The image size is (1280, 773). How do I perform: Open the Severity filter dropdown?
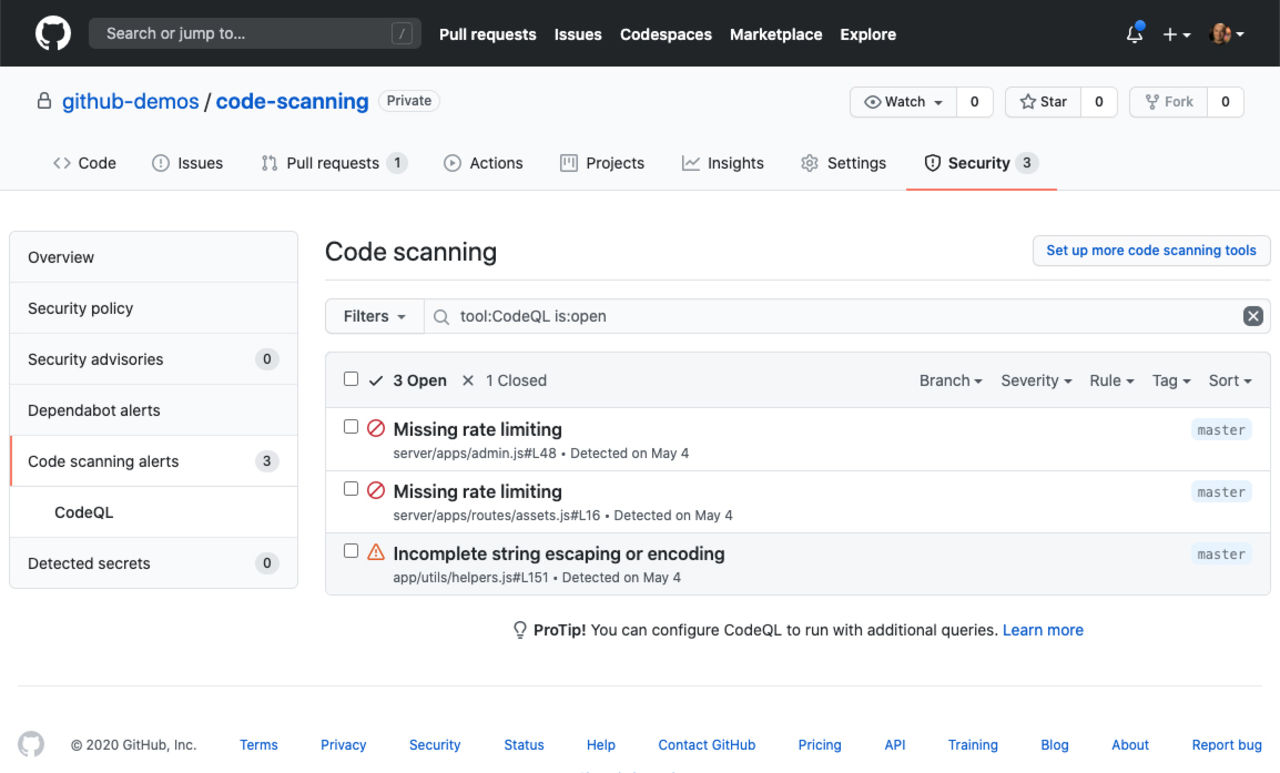click(x=1035, y=380)
